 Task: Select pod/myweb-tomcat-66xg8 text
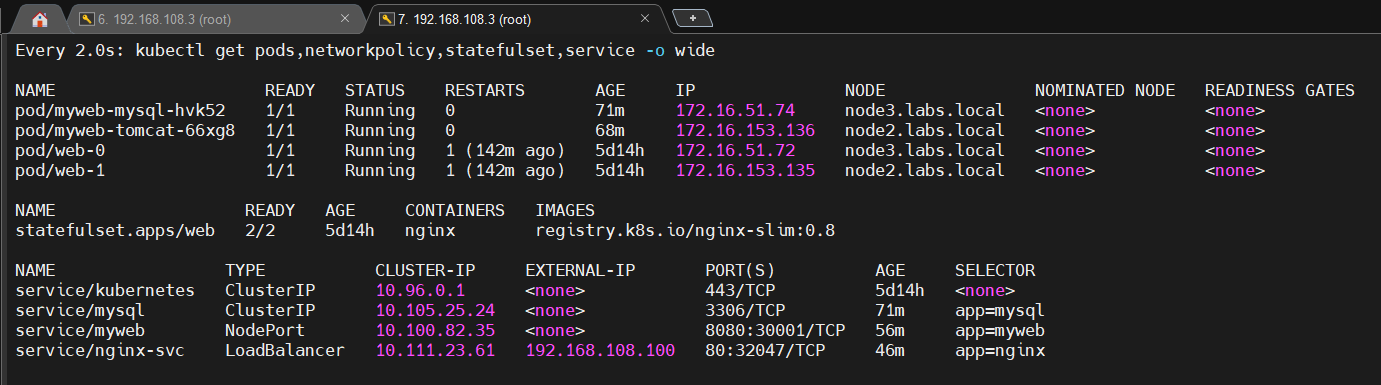tap(125, 130)
